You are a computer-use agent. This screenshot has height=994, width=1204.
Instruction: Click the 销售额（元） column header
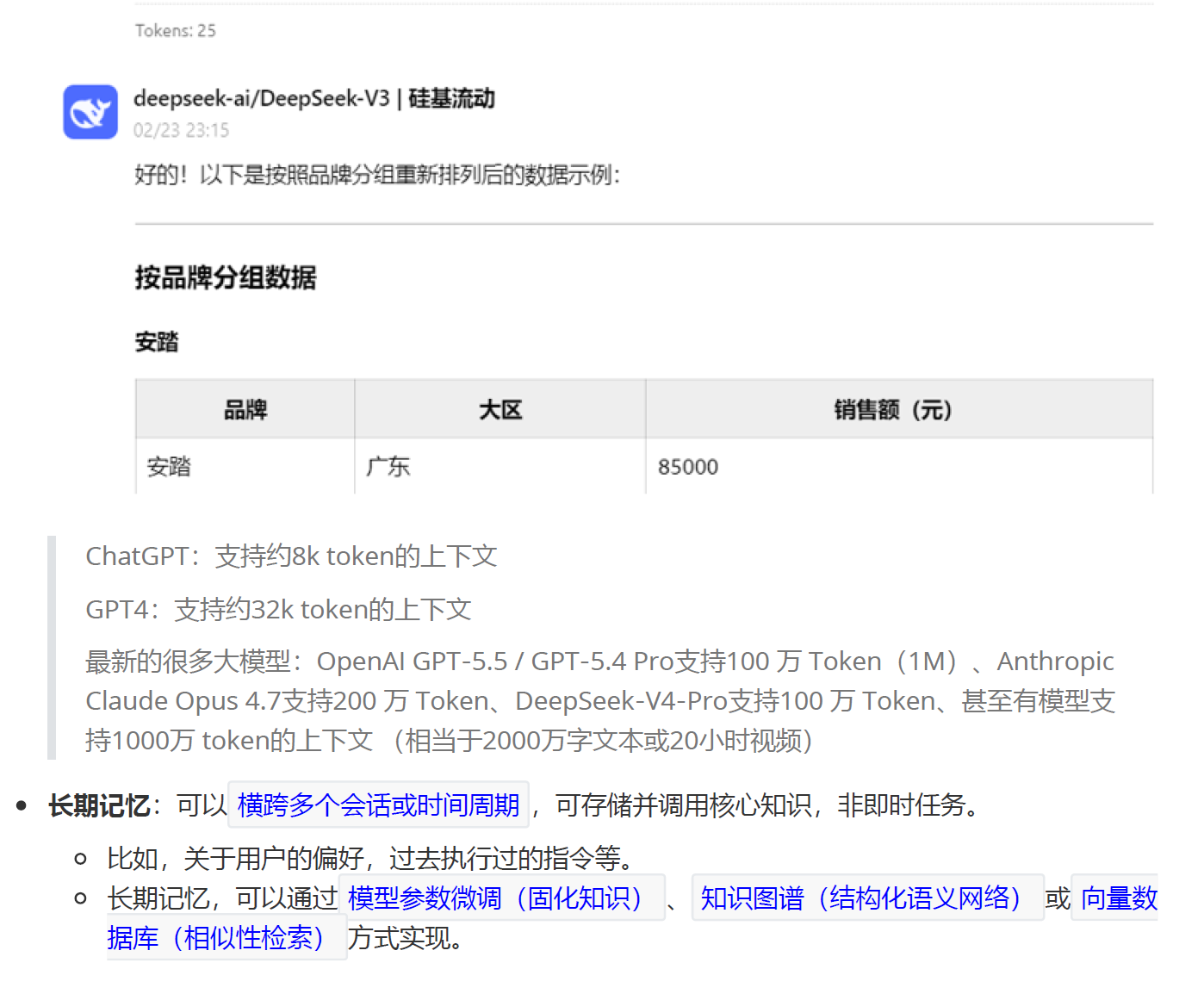[899, 409]
